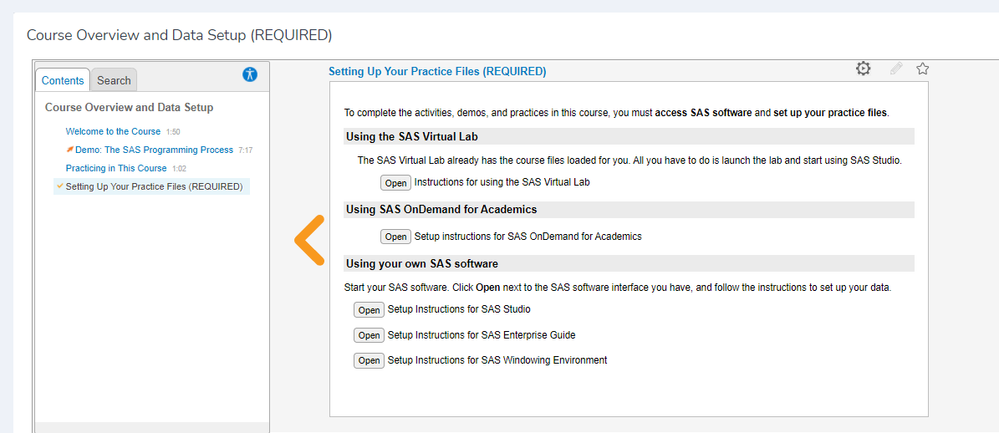Click the Course Overview and Data Setup panel heading
This screenshot has height=433, width=999.
[129, 107]
